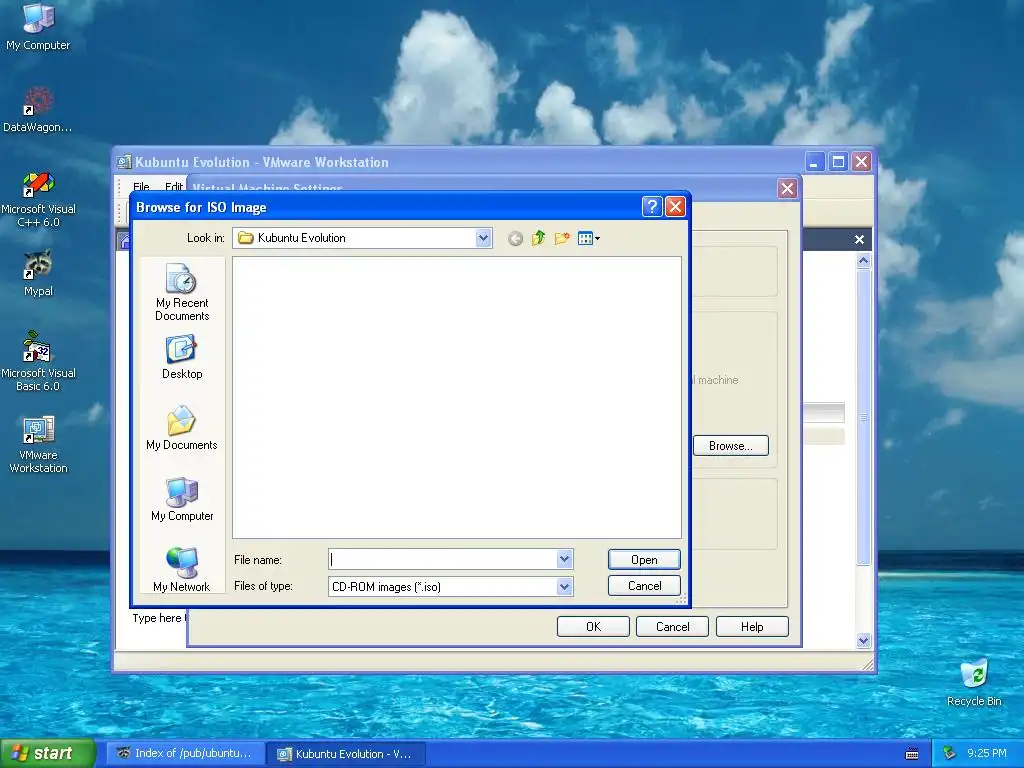Open My Computer desktop icon
Viewport: 1024px width, 768px height.
click(38, 27)
